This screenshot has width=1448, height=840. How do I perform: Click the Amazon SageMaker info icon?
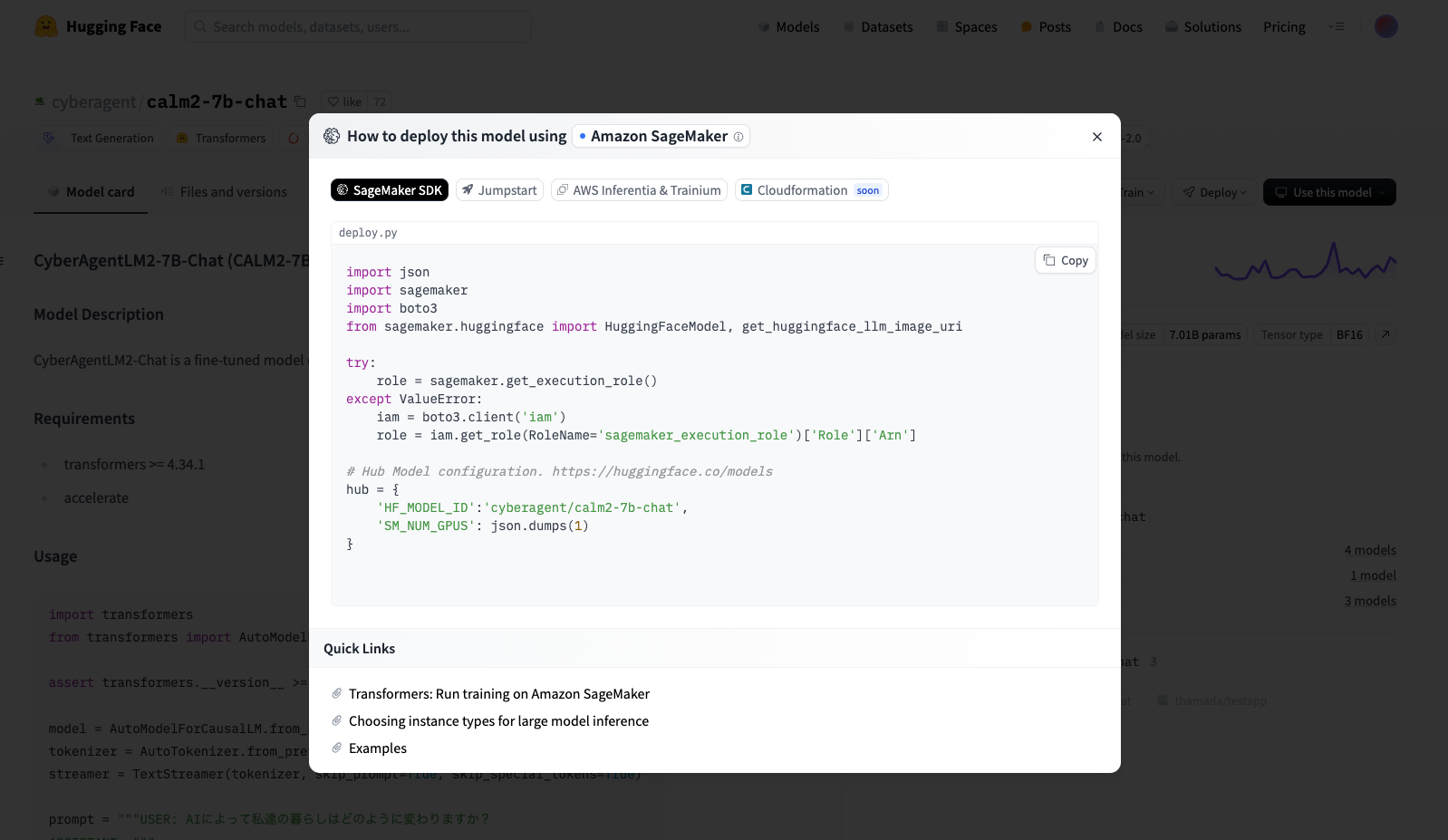(738, 137)
